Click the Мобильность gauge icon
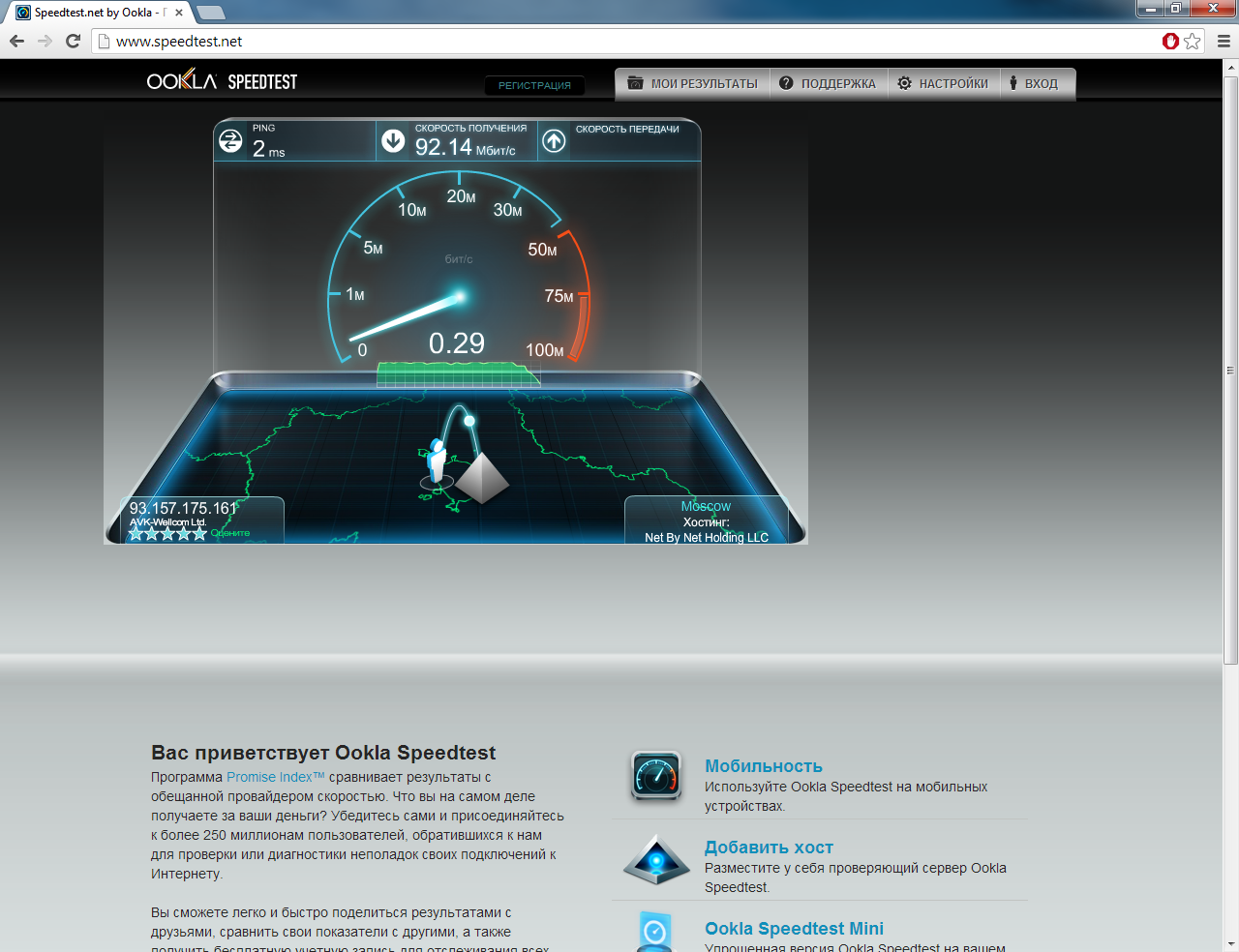The image size is (1239, 952). [x=656, y=776]
